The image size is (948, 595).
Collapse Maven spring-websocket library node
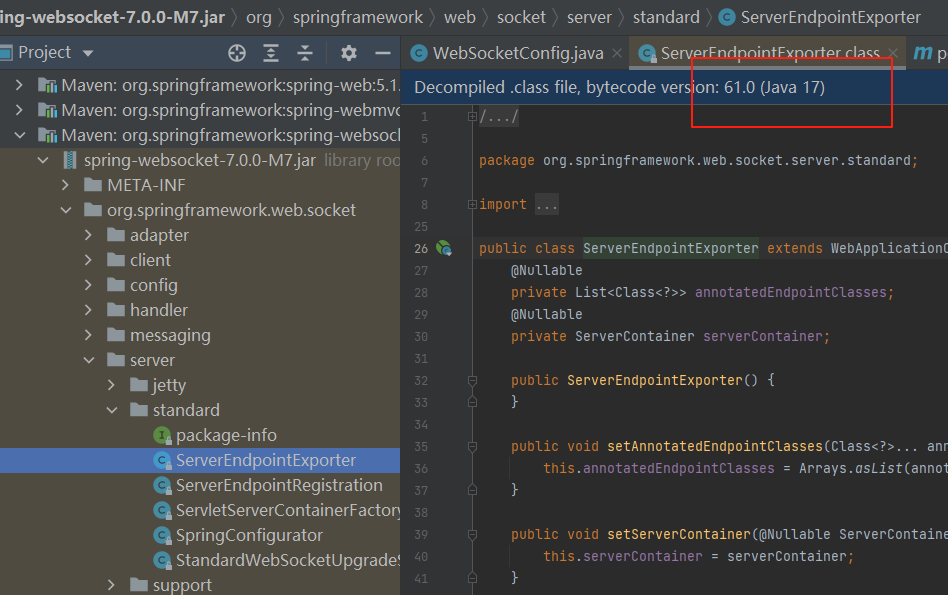pyautogui.click(x=19, y=135)
